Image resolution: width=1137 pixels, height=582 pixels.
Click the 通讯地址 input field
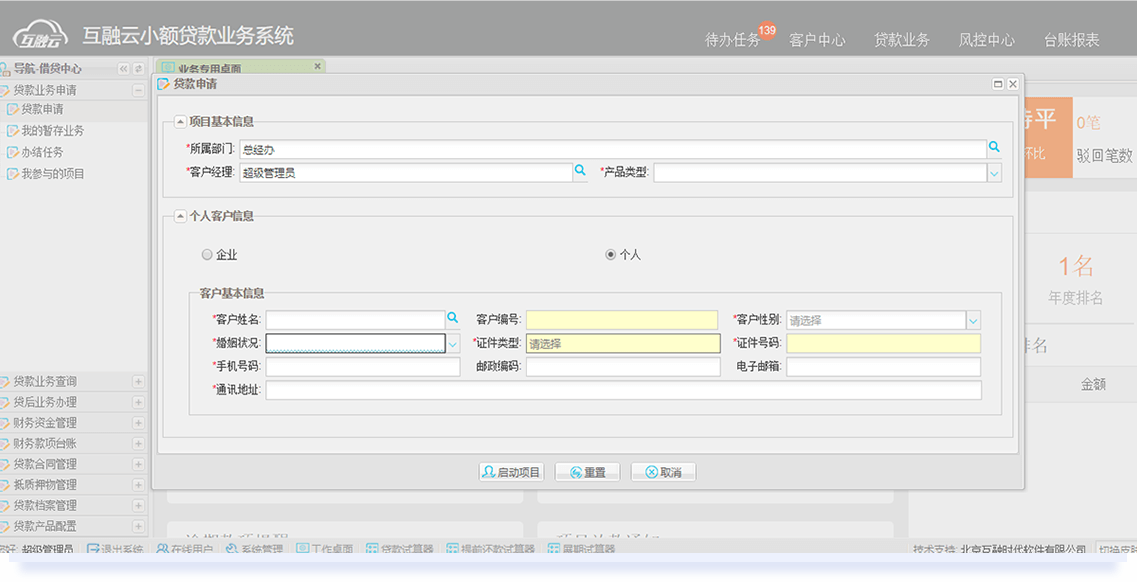click(624, 390)
